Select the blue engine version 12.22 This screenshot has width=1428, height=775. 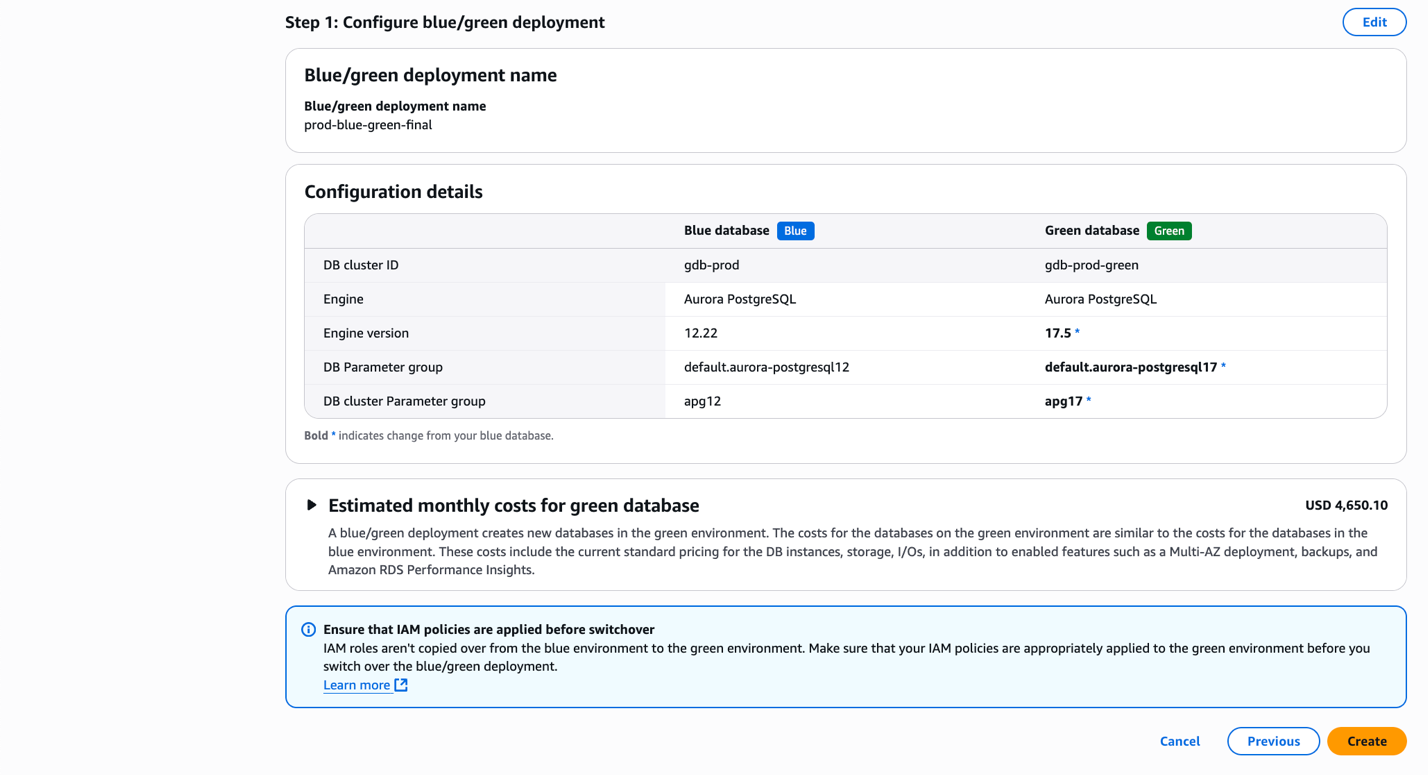[700, 333]
